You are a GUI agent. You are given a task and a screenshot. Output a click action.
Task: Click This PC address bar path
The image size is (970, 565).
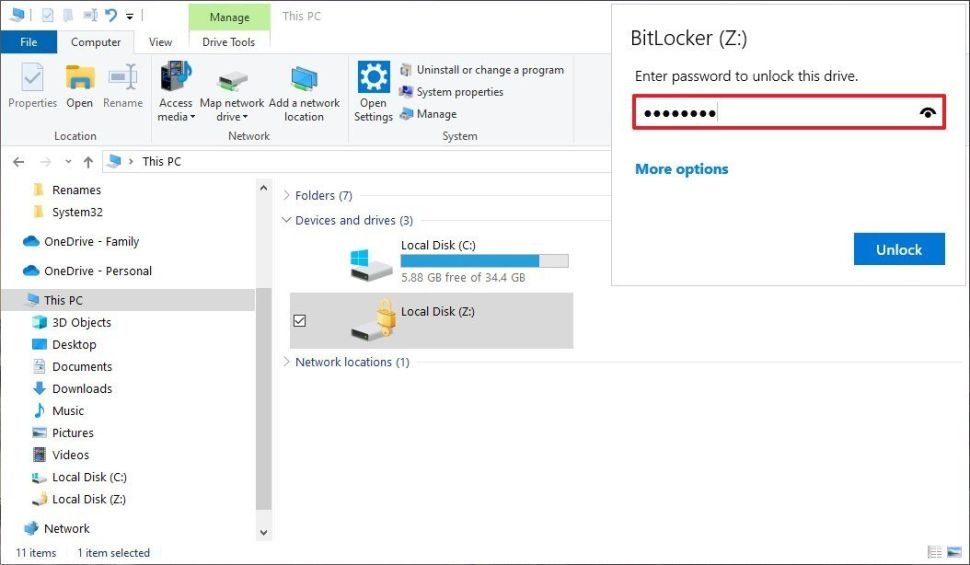click(161, 162)
